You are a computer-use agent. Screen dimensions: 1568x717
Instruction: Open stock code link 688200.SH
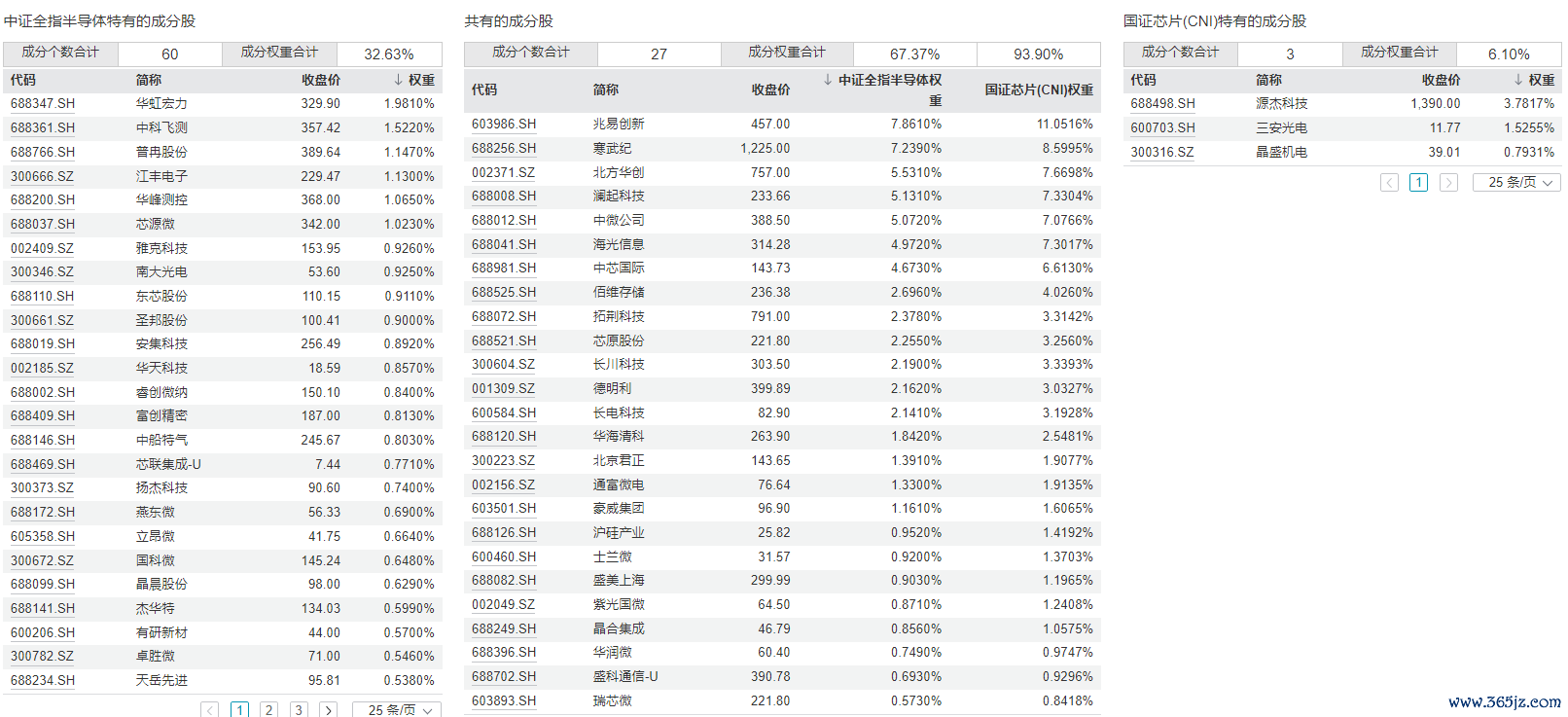pos(43,199)
